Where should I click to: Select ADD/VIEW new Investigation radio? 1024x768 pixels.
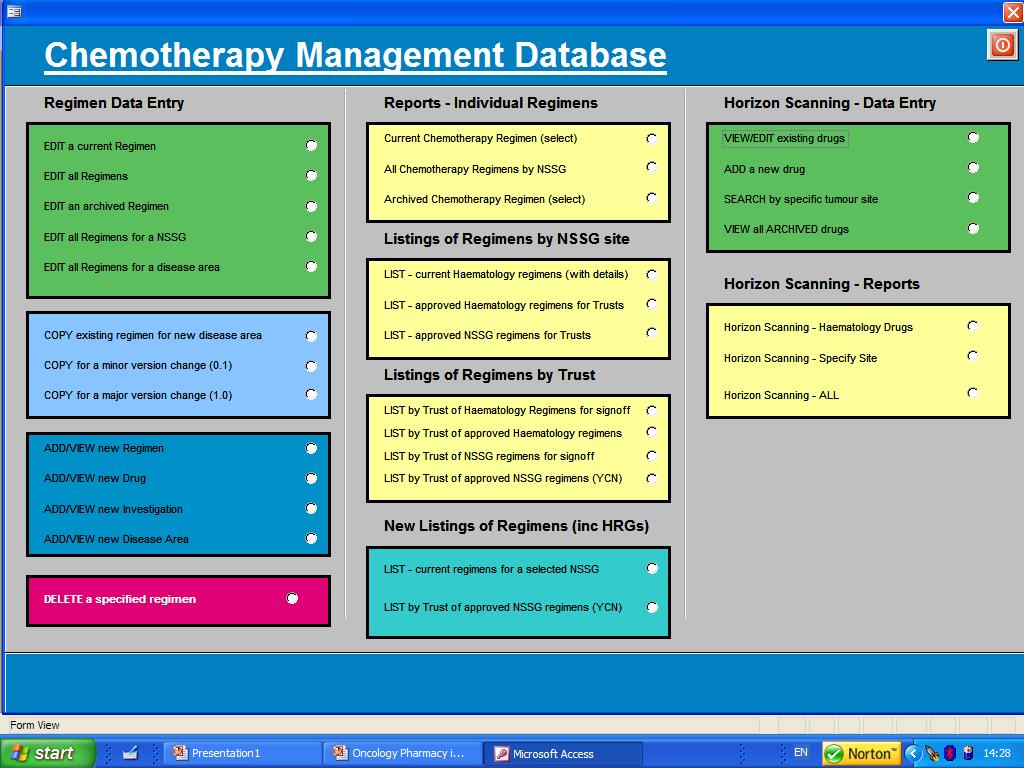(x=312, y=508)
